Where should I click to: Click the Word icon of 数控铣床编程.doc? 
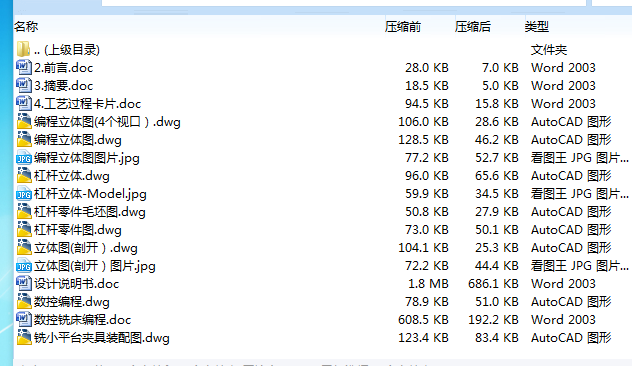pos(23,320)
